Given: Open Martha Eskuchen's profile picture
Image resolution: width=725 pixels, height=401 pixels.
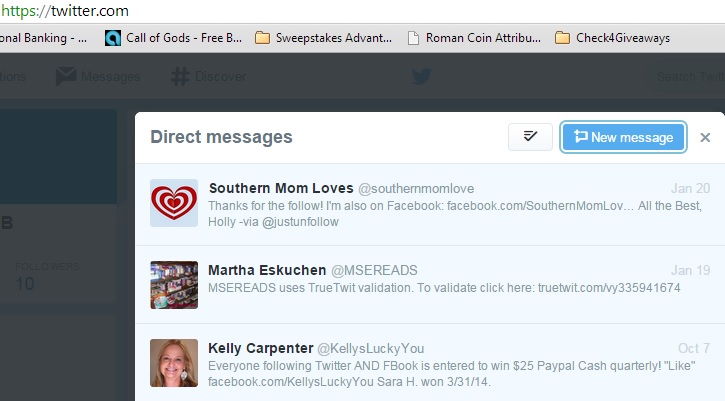Looking at the screenshot, I should [174, 285].
